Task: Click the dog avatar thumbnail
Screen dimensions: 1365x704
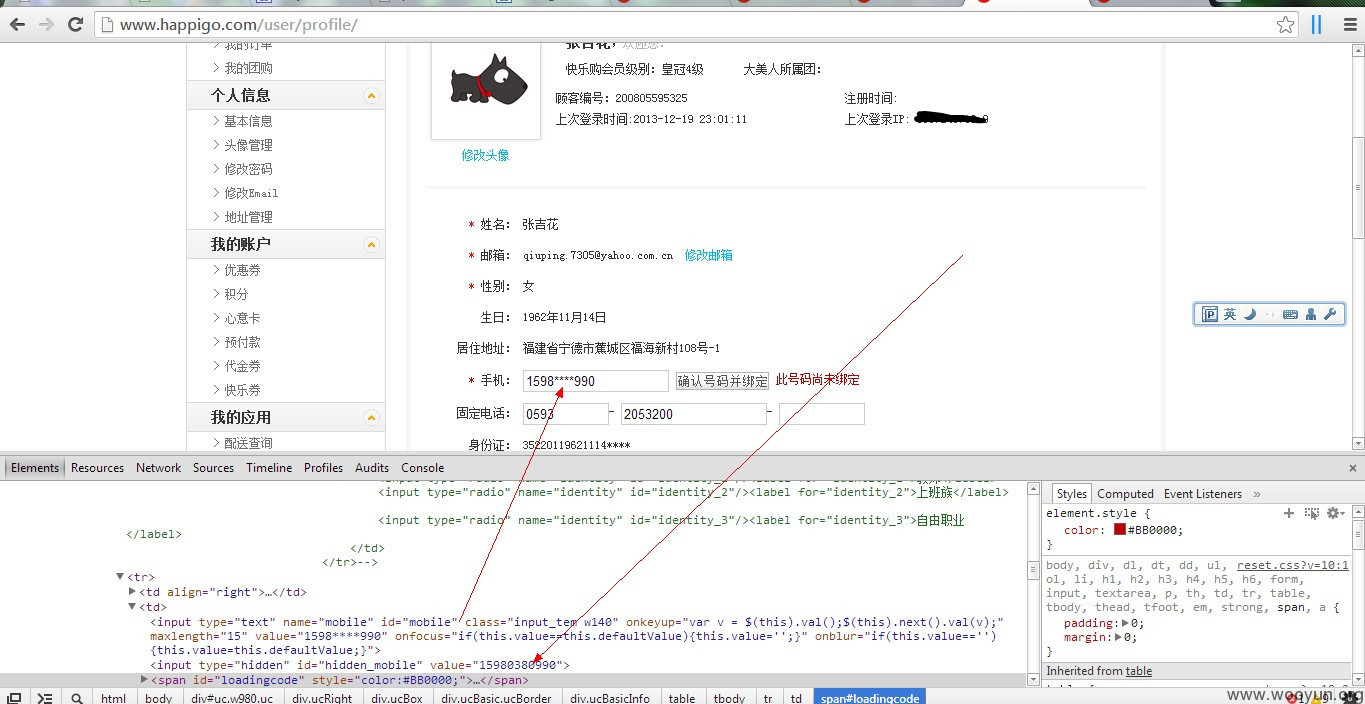Action: tap(485, 85)
